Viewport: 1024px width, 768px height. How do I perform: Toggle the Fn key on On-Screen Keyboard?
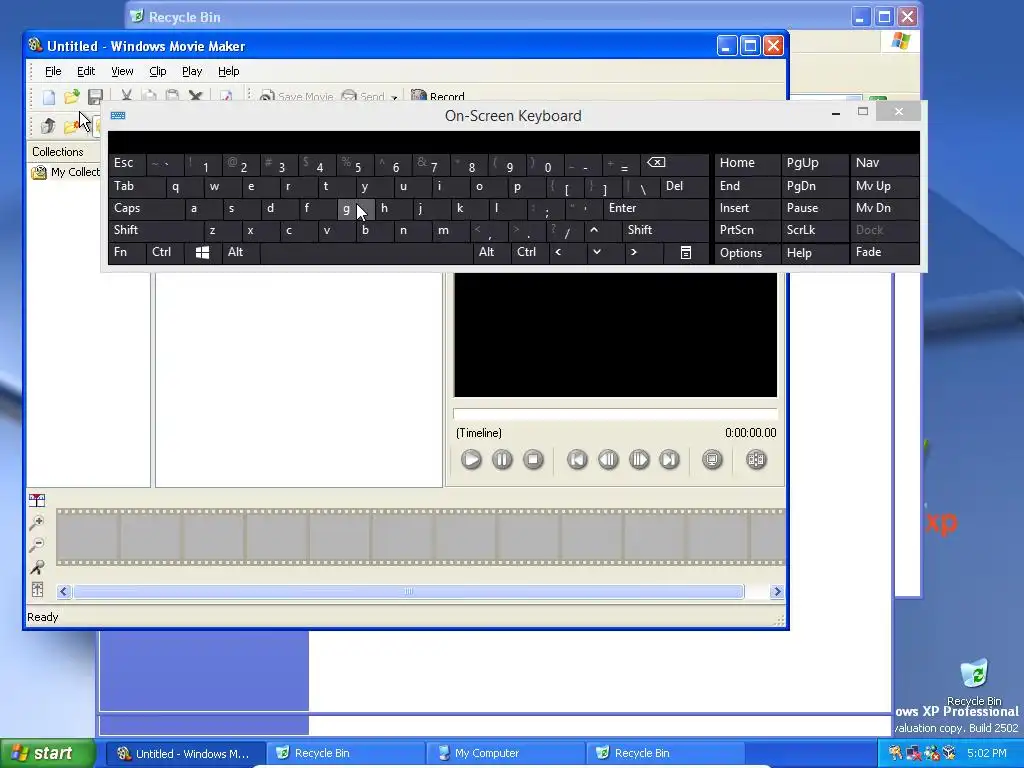pos(127,252)
